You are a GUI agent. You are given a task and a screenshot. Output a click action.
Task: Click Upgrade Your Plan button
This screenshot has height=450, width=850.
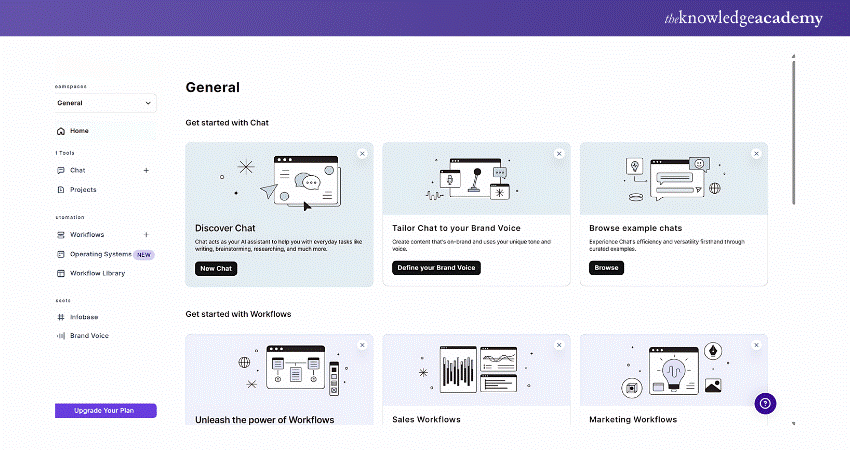click(x=105, y=411)
